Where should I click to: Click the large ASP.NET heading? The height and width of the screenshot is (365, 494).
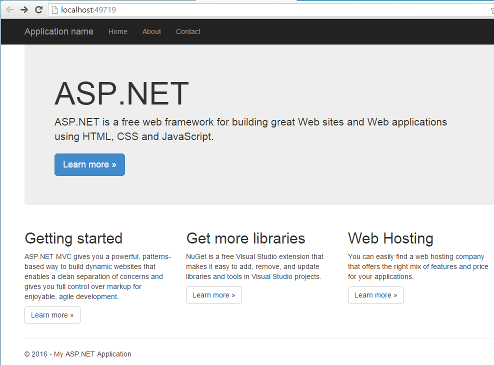[x=122, y=94]
